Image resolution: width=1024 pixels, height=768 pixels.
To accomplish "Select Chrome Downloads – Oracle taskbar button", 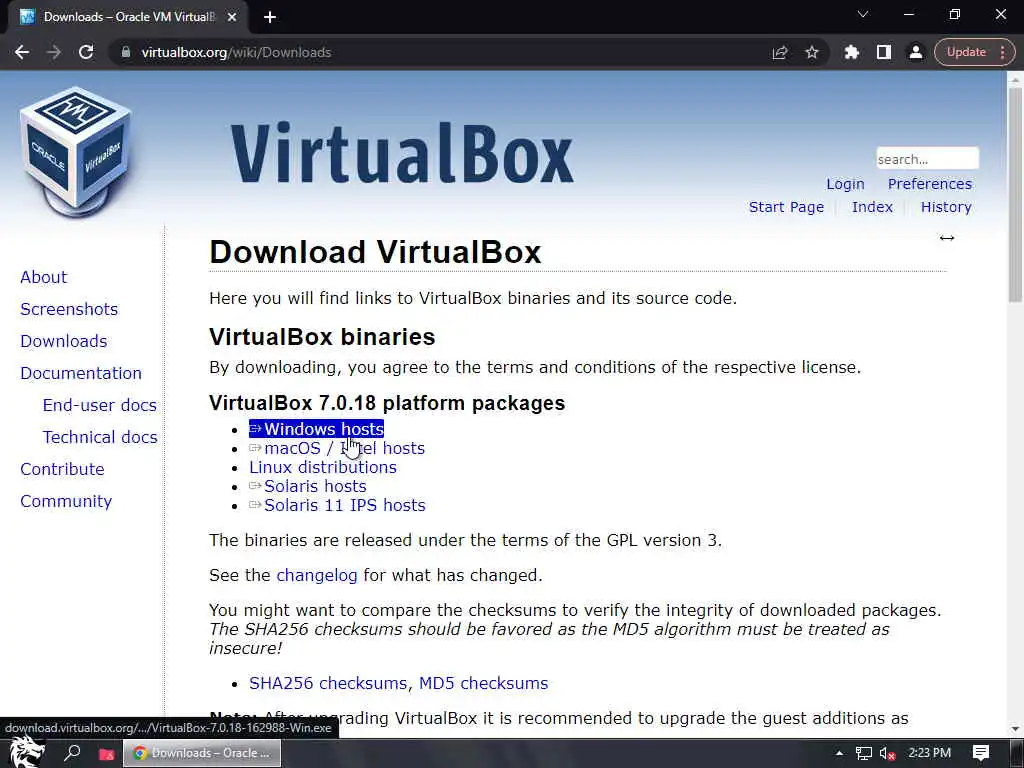I will pyautogui.click(x=202, y=753).
